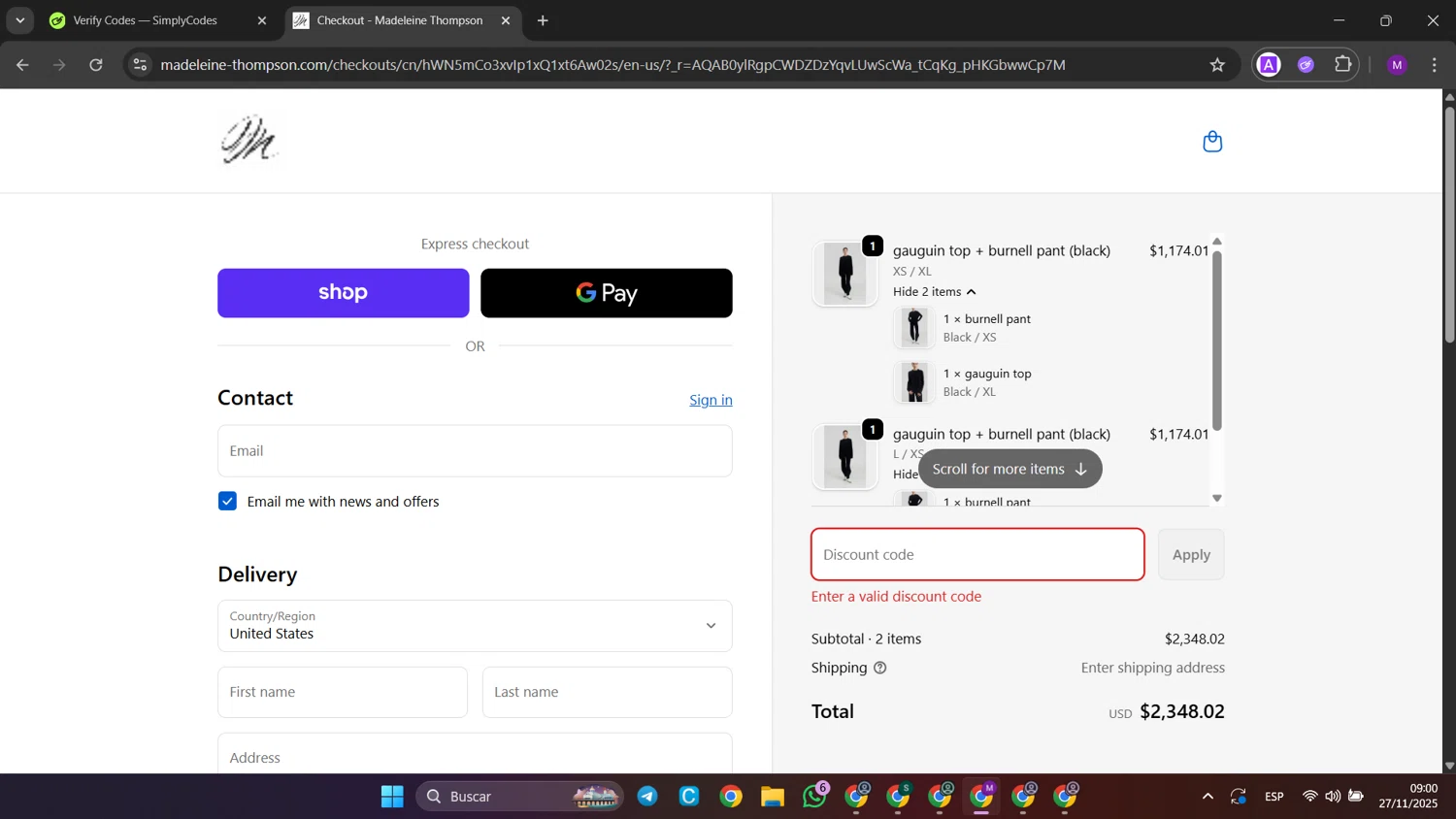Pay with the Shop express checkout button

coord(344,293)
